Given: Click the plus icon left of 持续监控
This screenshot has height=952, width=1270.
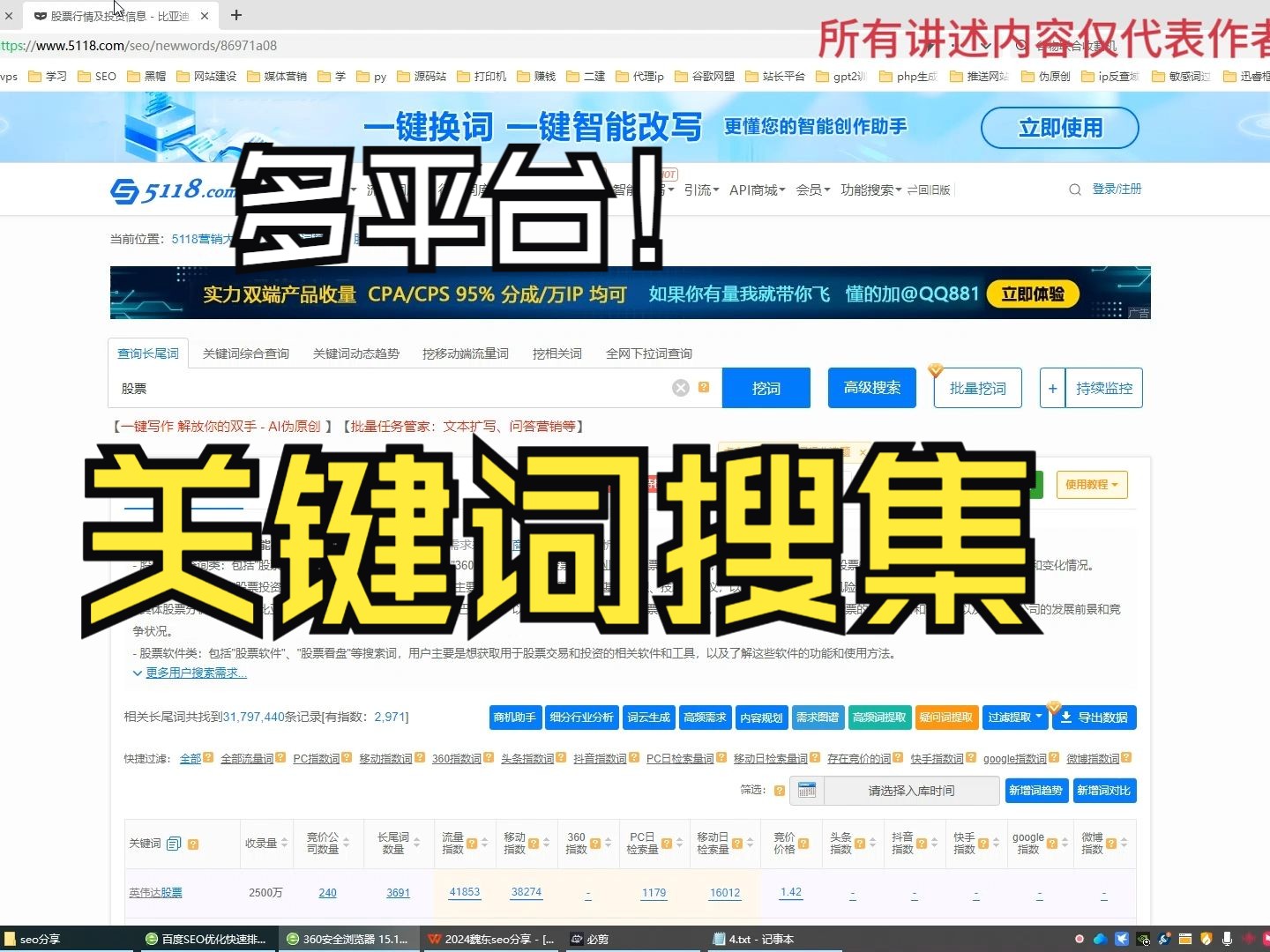Looking at the screenshot, I should tap(1052, 388).
